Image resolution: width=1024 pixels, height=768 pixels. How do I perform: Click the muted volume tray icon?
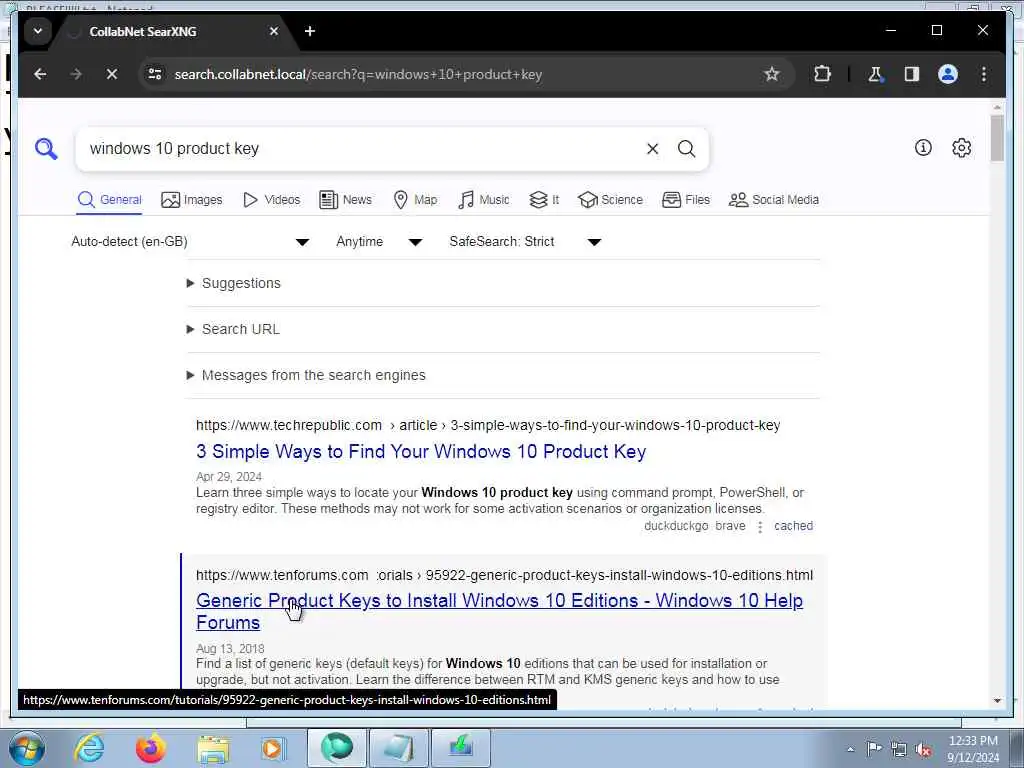[x=923, y=749]
